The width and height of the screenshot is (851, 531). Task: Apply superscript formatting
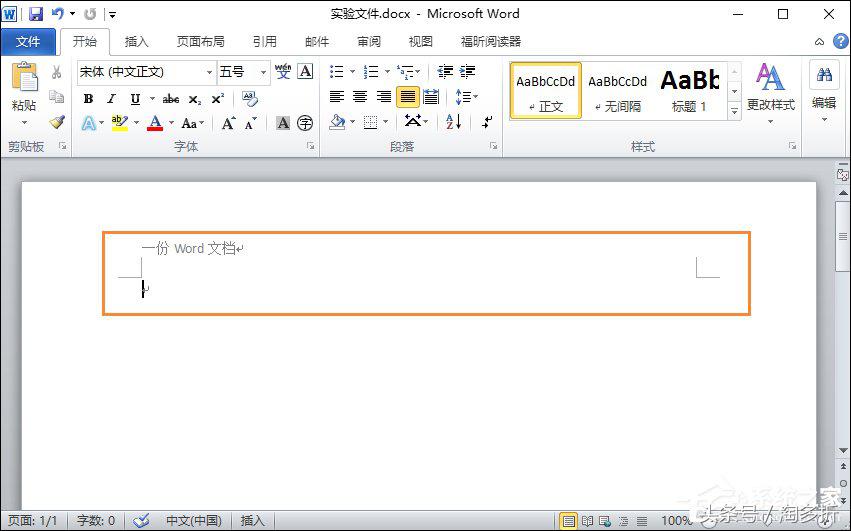pos(218,99)
